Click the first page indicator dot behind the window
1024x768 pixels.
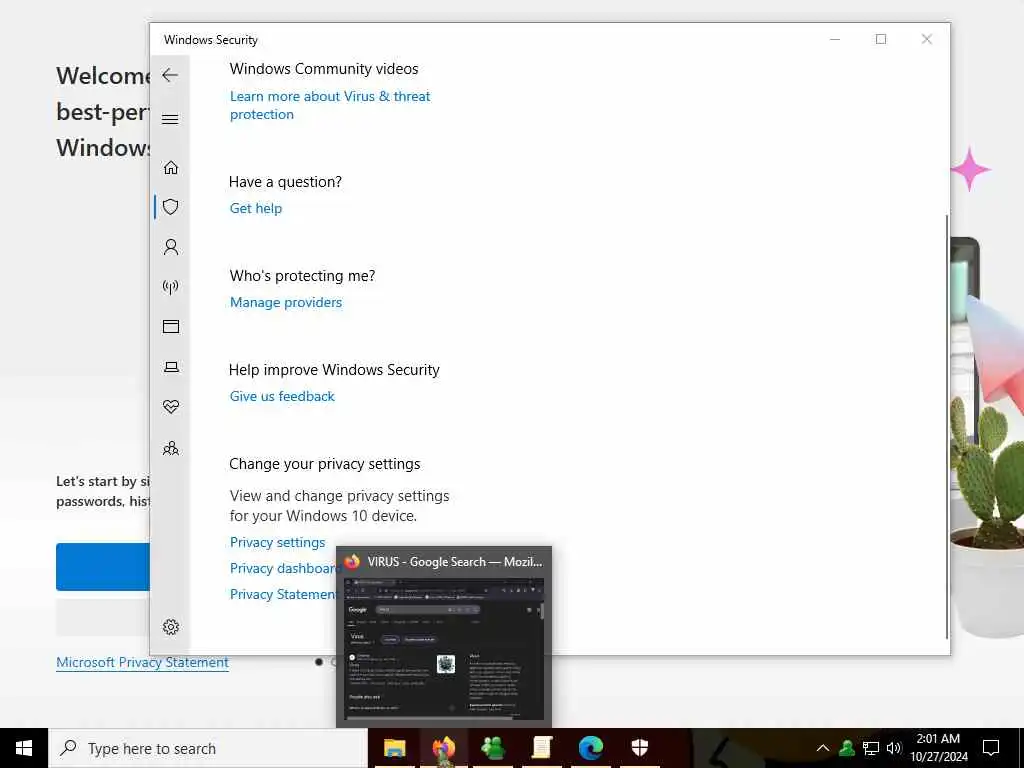point(319,662)
